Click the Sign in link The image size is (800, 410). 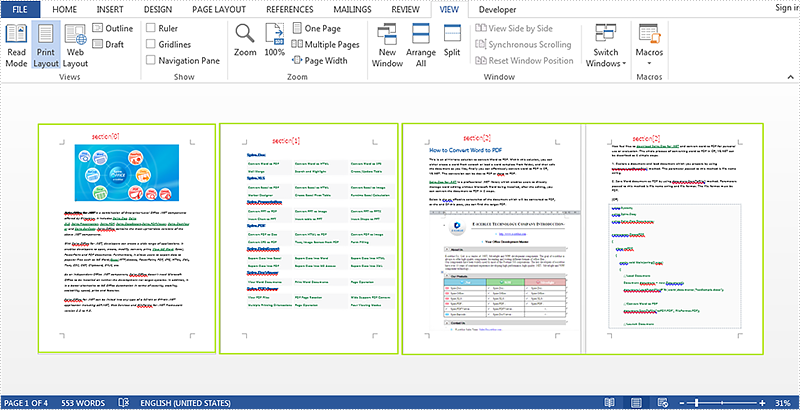[x=787, y=8]
